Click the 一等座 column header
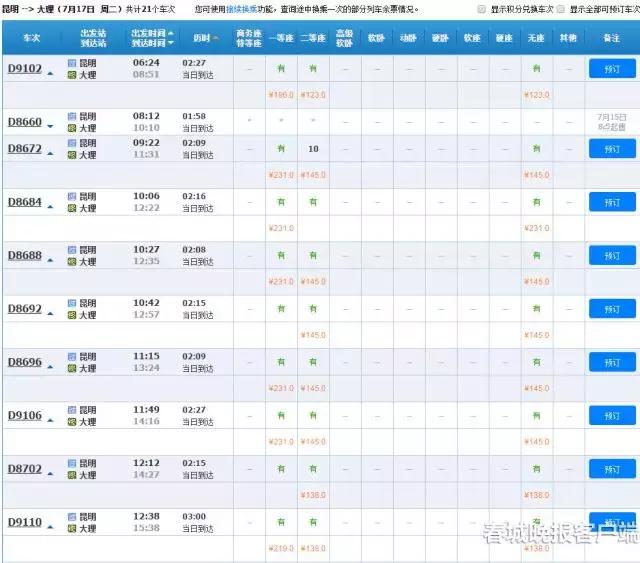Viewport: 640px width, 563px height. pos(281,38)
